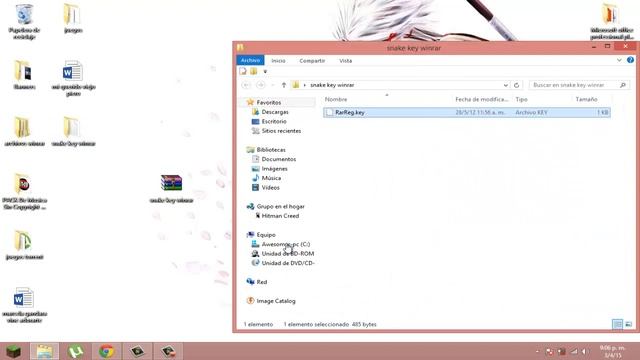Click the Minecraft block Start icon
Image resolution: width=640 pixels, height=360 pixels.
tap(13, 351)
